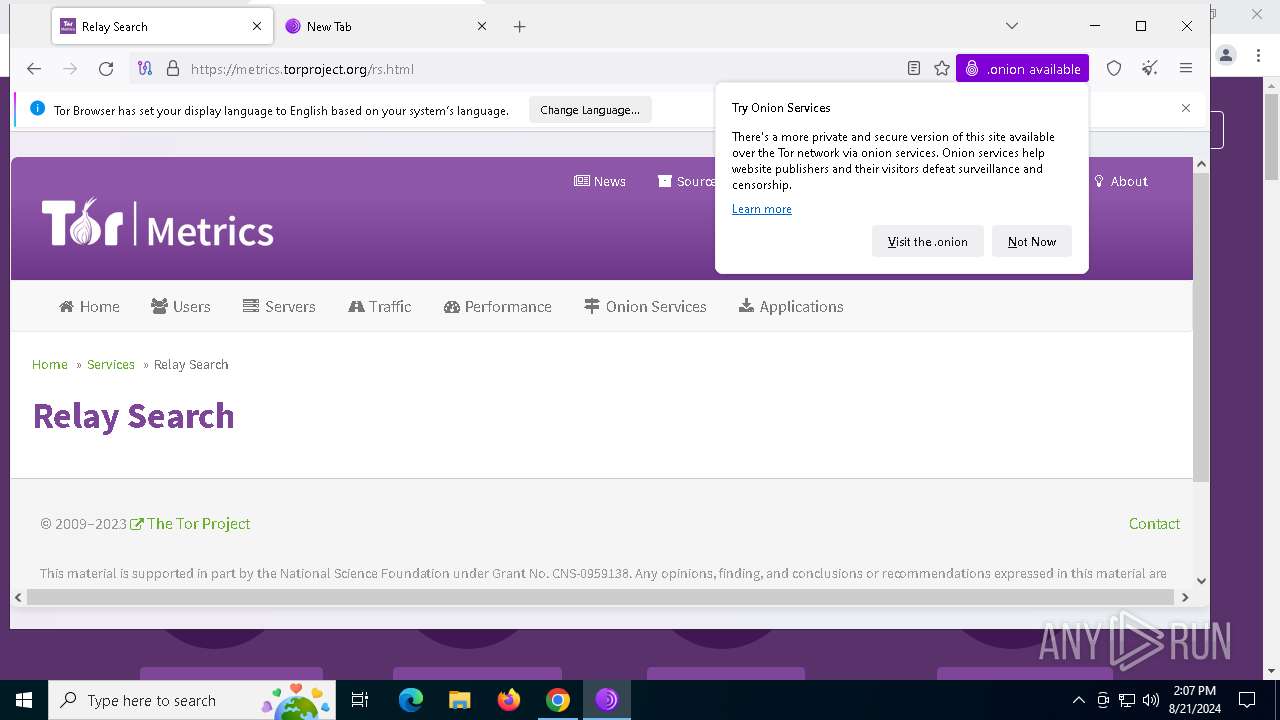Click Not Now in onion popup
The height and width of the screenshot is (720, 1280).
coord(1032,242)
